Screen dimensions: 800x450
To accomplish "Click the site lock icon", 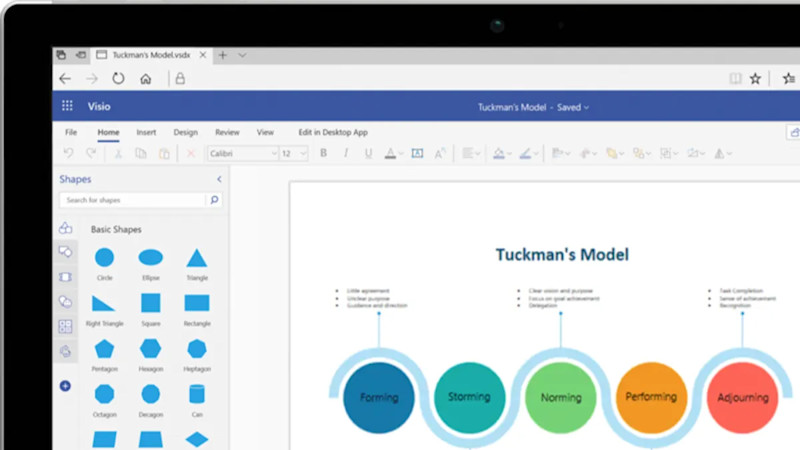I will pos(180,79).
